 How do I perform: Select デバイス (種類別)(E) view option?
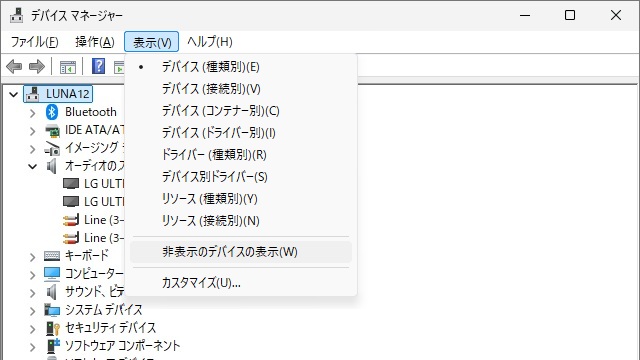(241, 67)
